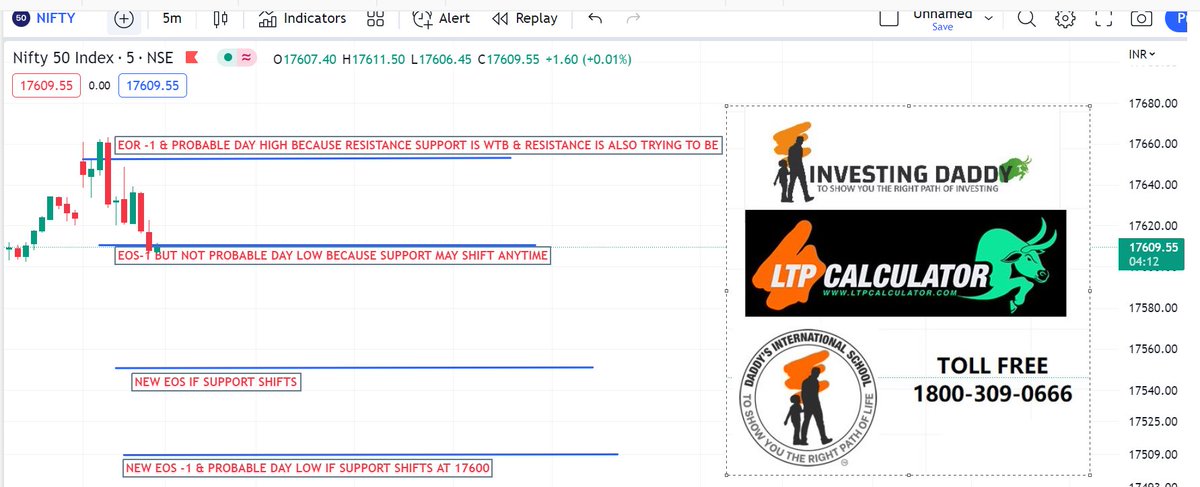This screenshot has width=1200, height=487.
Task: Open the quick search magnifier
Action: click(1026, 18)
